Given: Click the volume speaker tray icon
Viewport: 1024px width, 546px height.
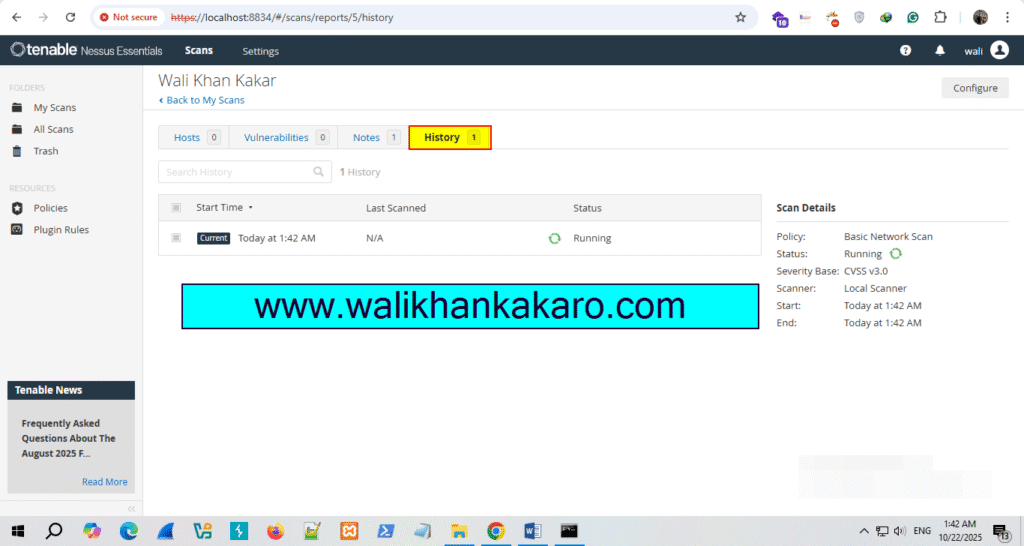Looking at the screenshot, I should pyautogui.click(x=900, y=531).
